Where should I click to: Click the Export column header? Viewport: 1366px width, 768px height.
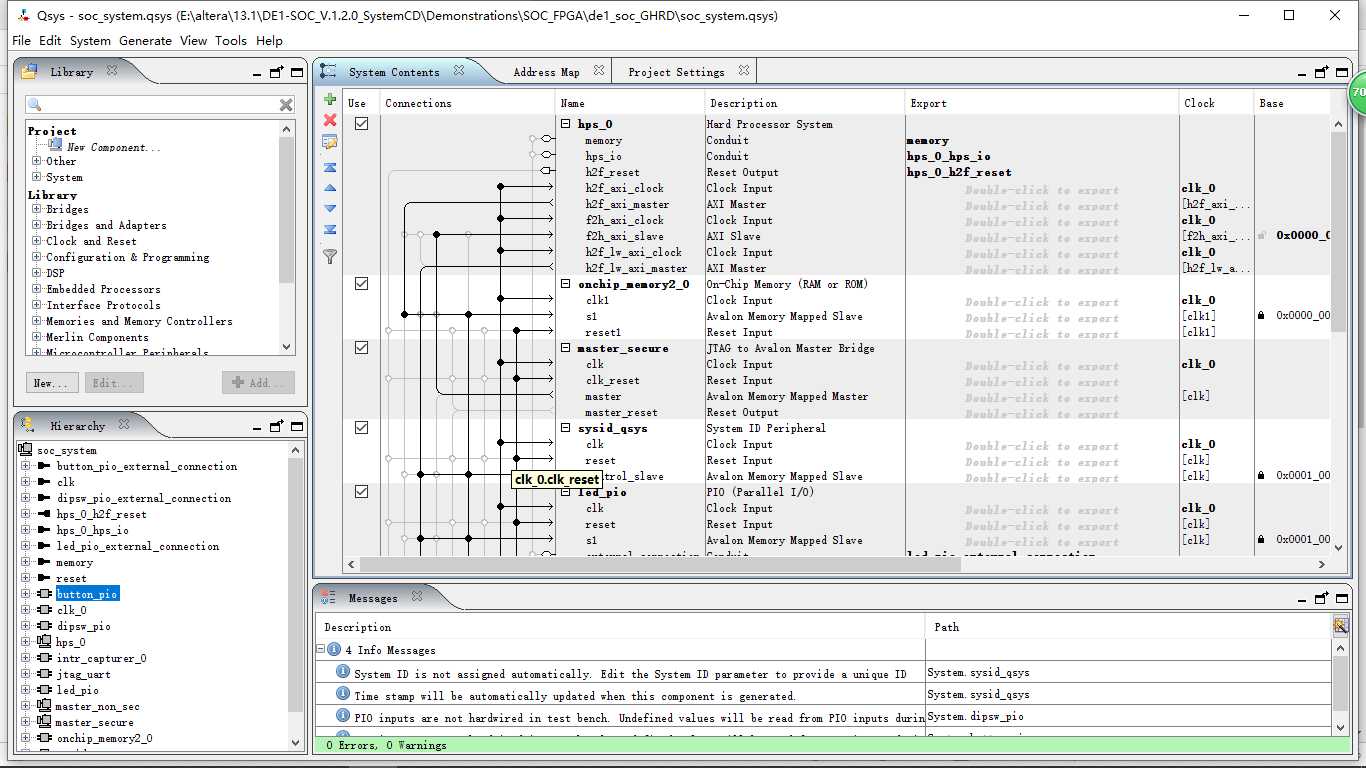click(x=1042, y=103)
